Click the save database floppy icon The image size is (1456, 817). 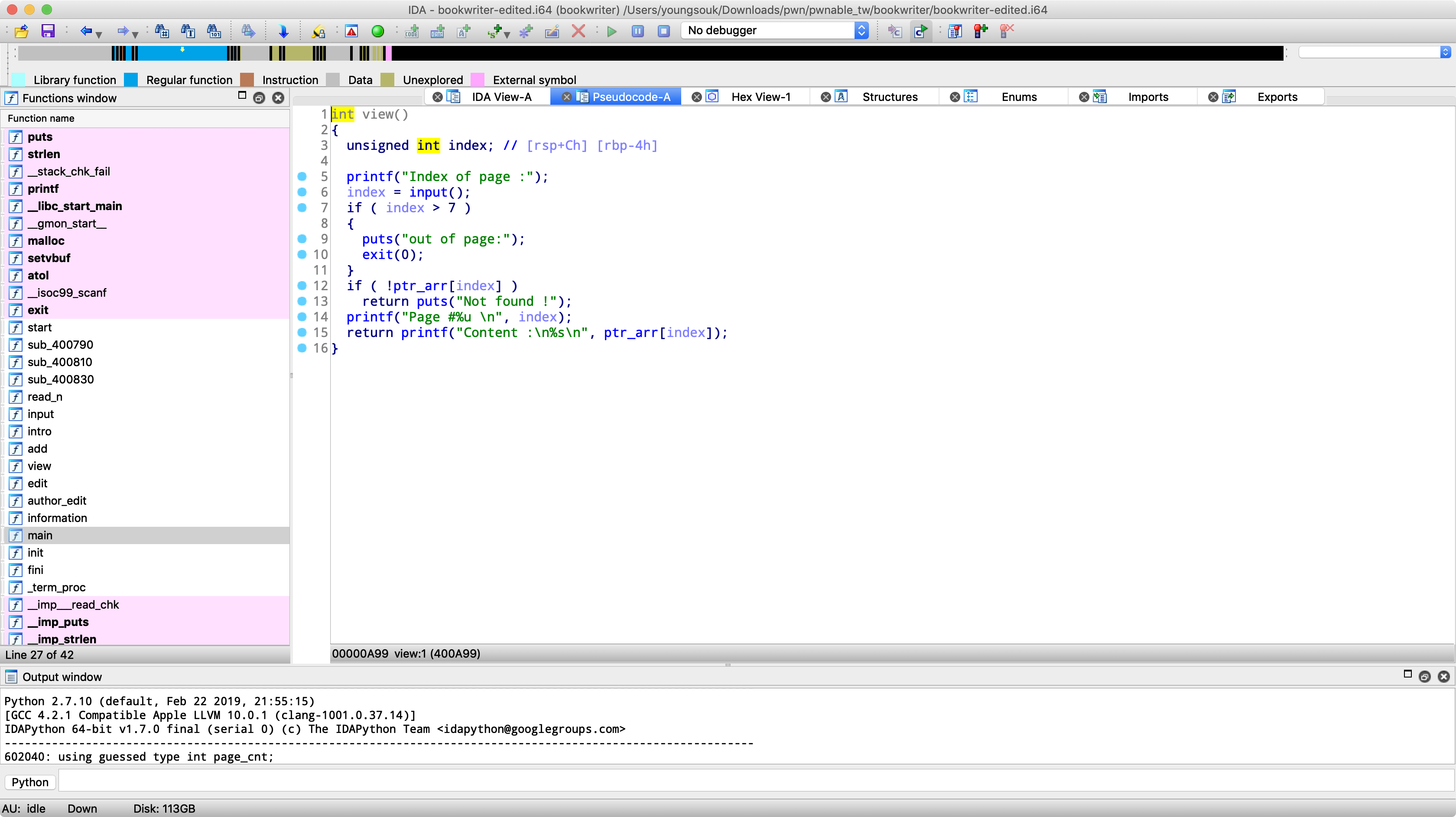pyautogui.click(x=48, y=31)
